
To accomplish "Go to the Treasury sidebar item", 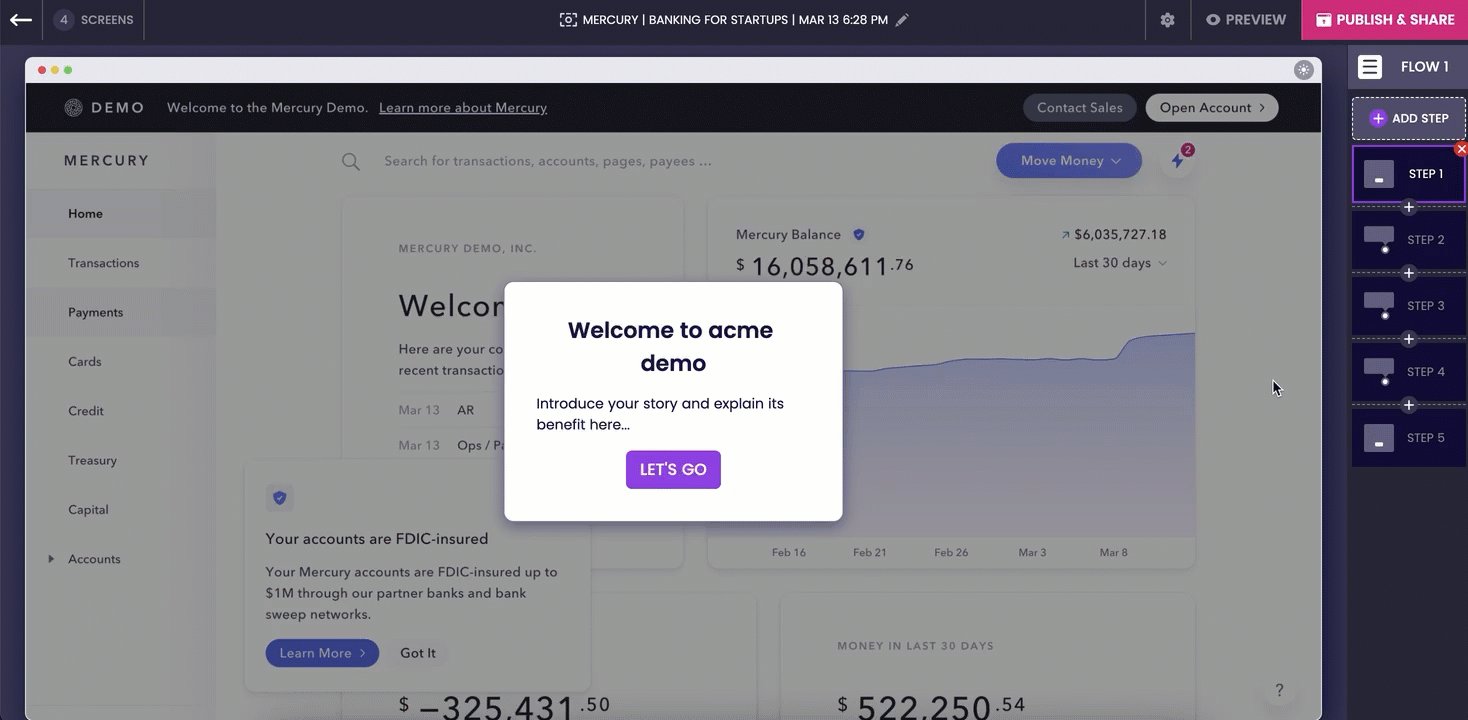I will tap(92, 460).
